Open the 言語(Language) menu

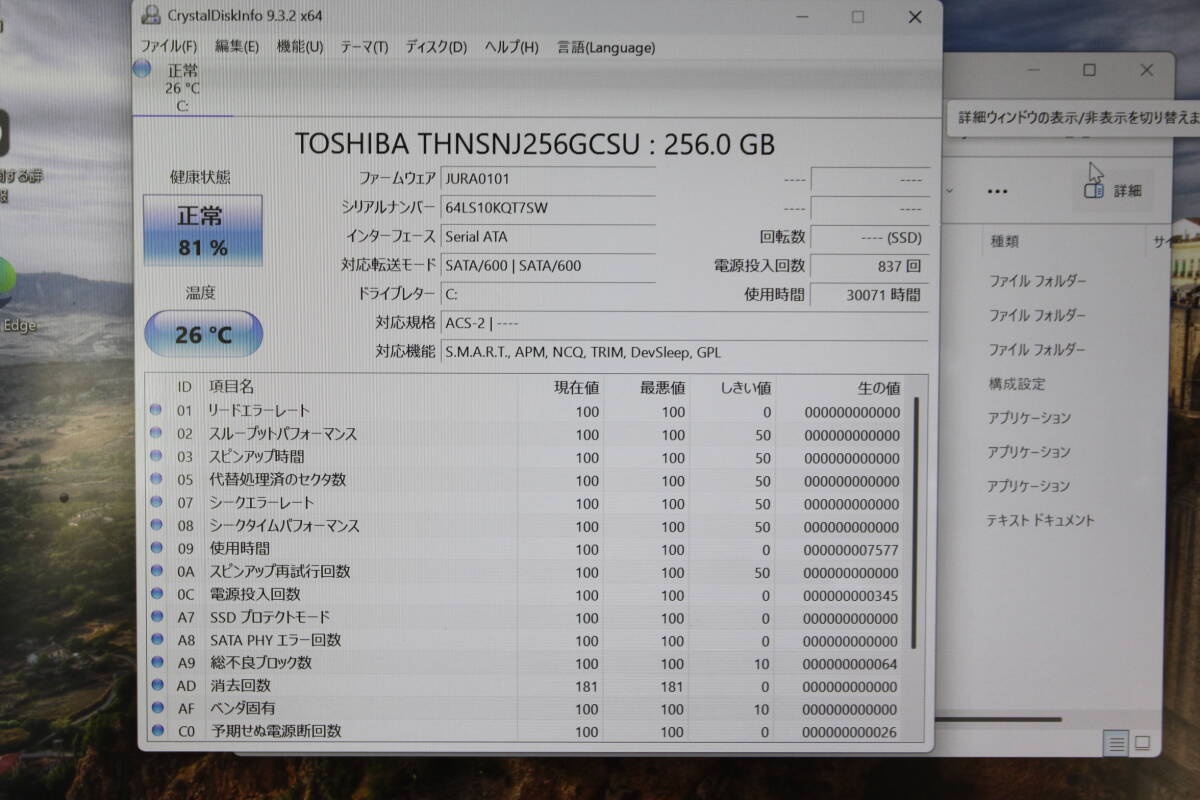(x=606, y=47)
